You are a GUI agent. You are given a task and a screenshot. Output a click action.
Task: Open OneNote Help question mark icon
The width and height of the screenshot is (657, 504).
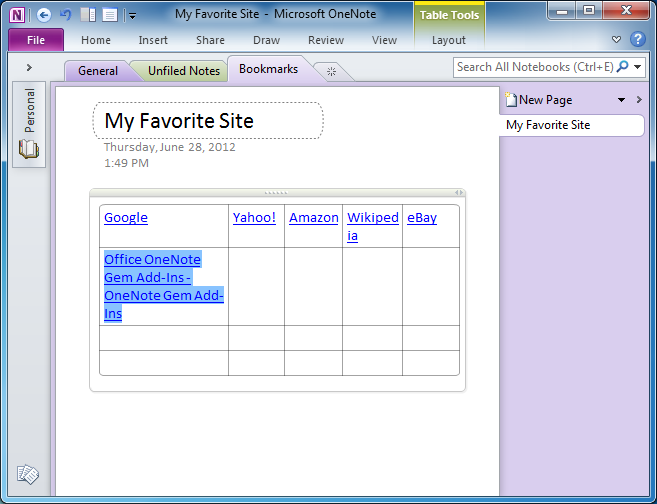point(638,39)
